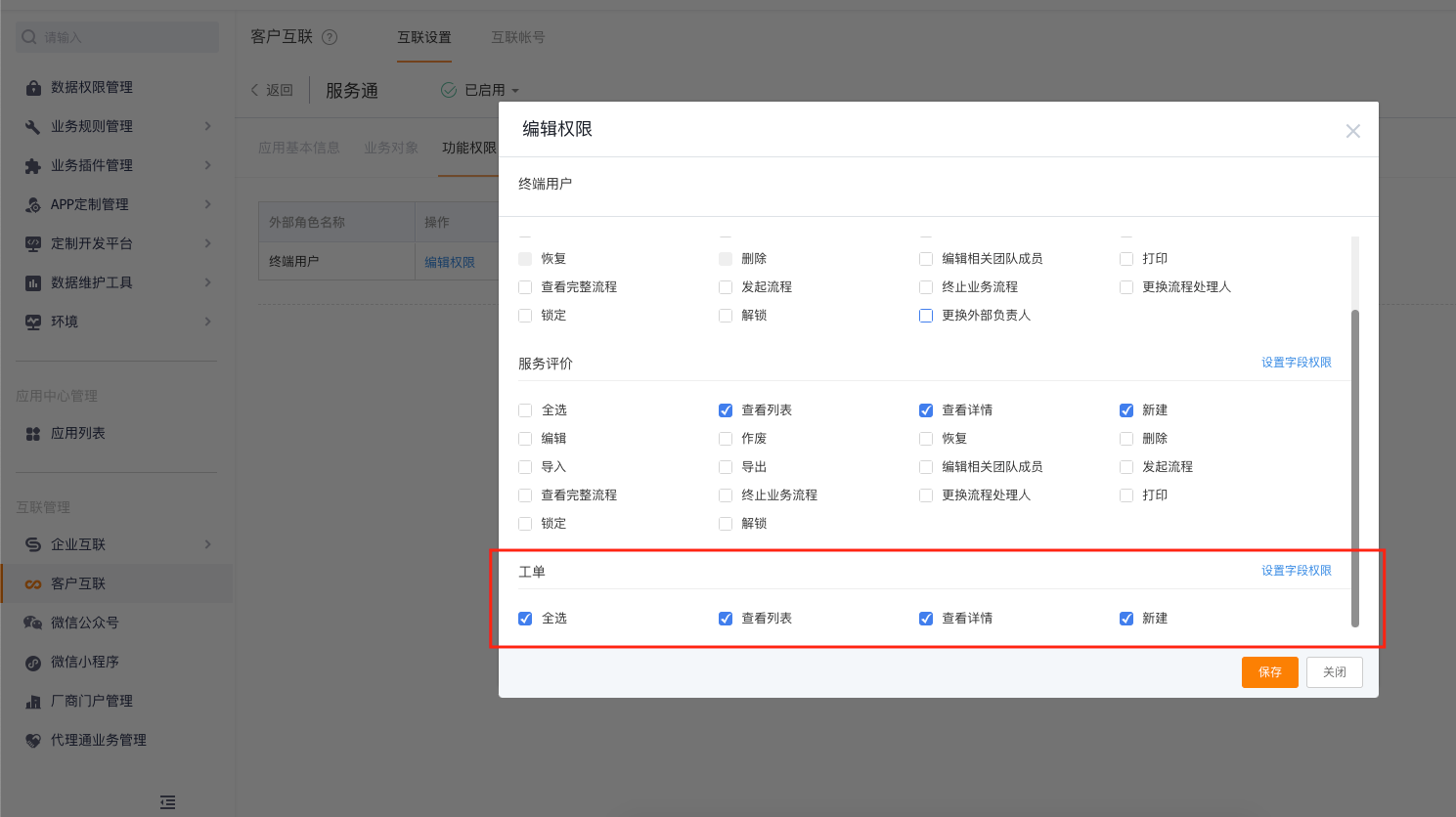
Task: Toggle 全选 checkbox under 服务评价
Action: tap(525, 410)
